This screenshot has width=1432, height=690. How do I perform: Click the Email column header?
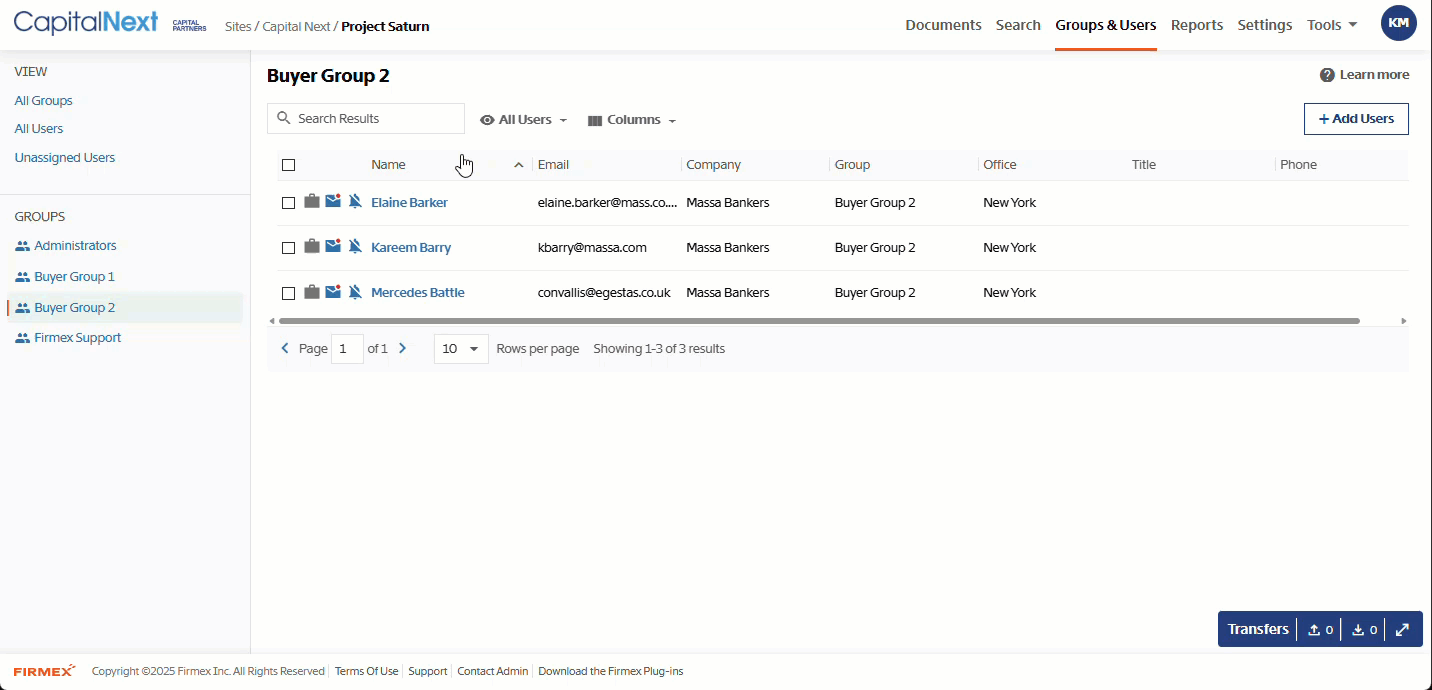(x=553, y=165)
